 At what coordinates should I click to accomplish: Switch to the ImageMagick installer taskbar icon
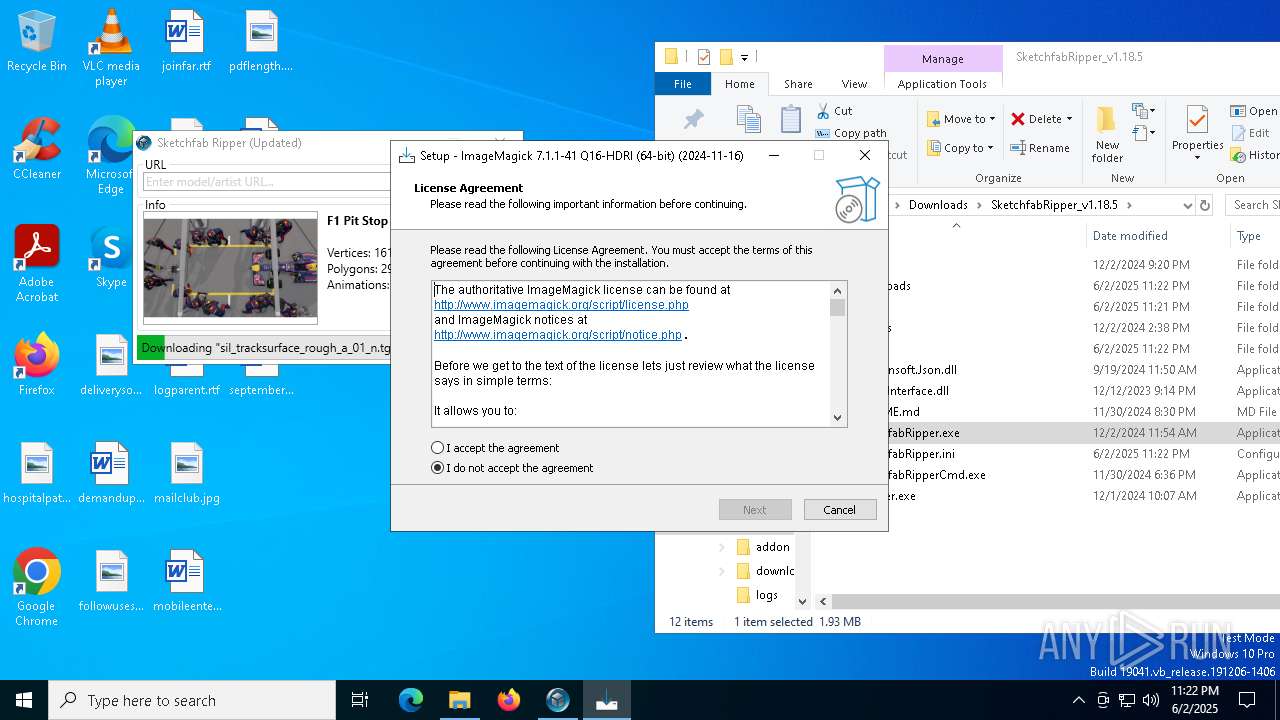607,700
